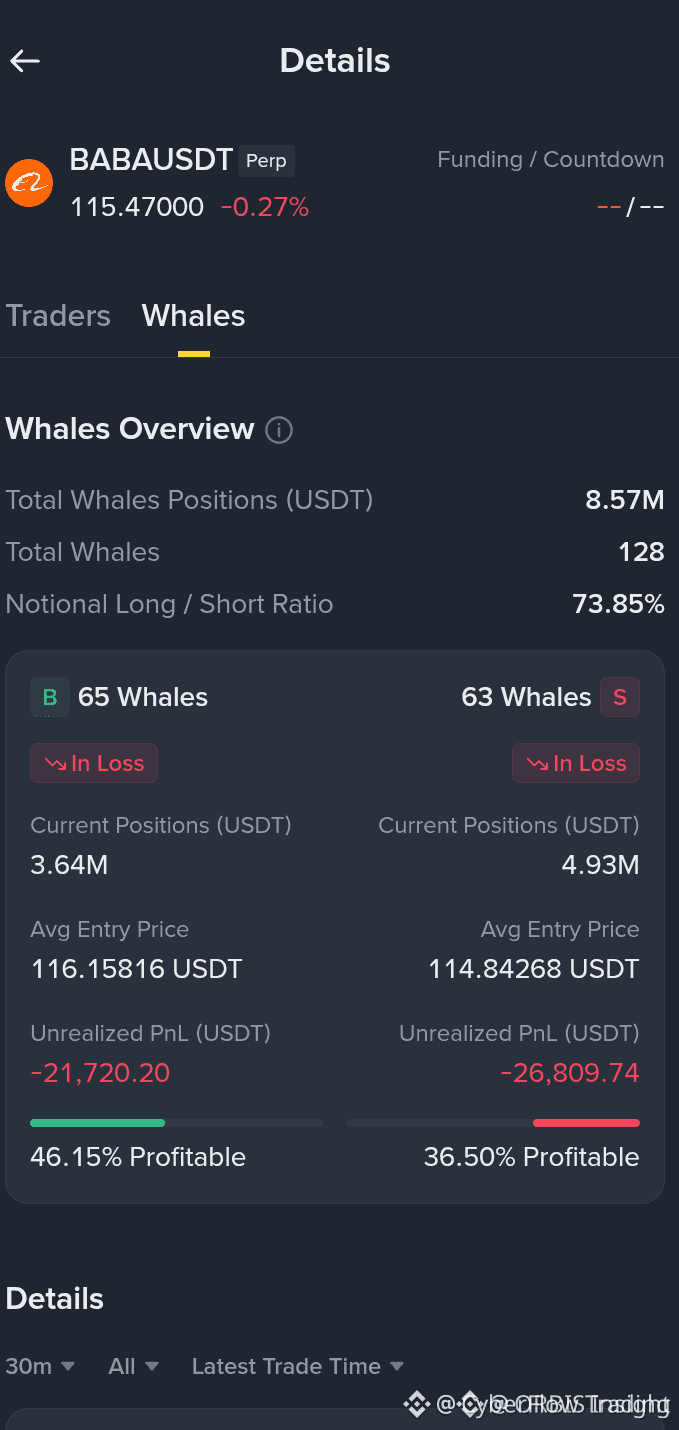Screen dimensions: 679x1430
Task: Tap the back arrow icon
Action: click(25, 61)
